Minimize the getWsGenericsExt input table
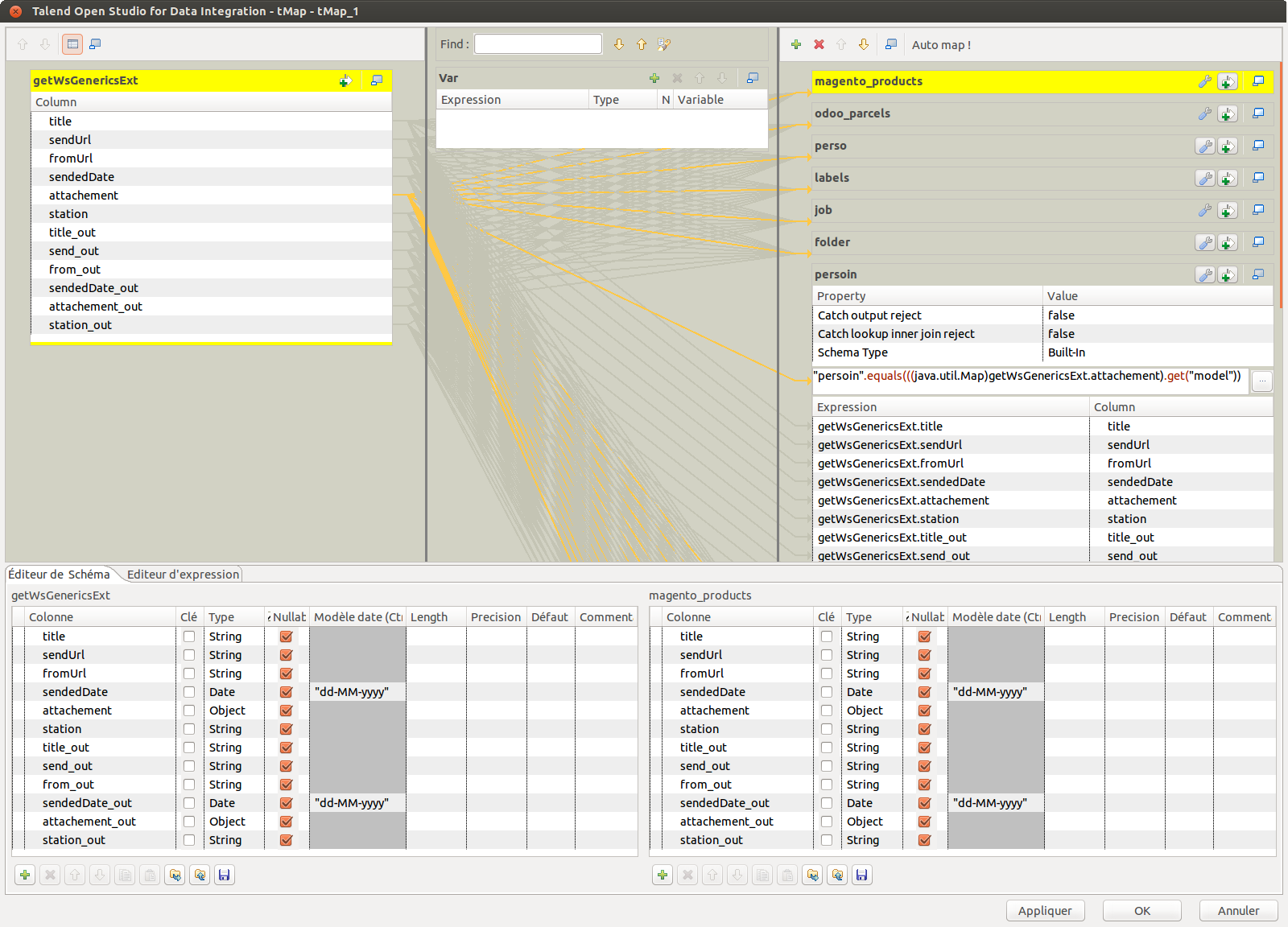 point(377,80)
